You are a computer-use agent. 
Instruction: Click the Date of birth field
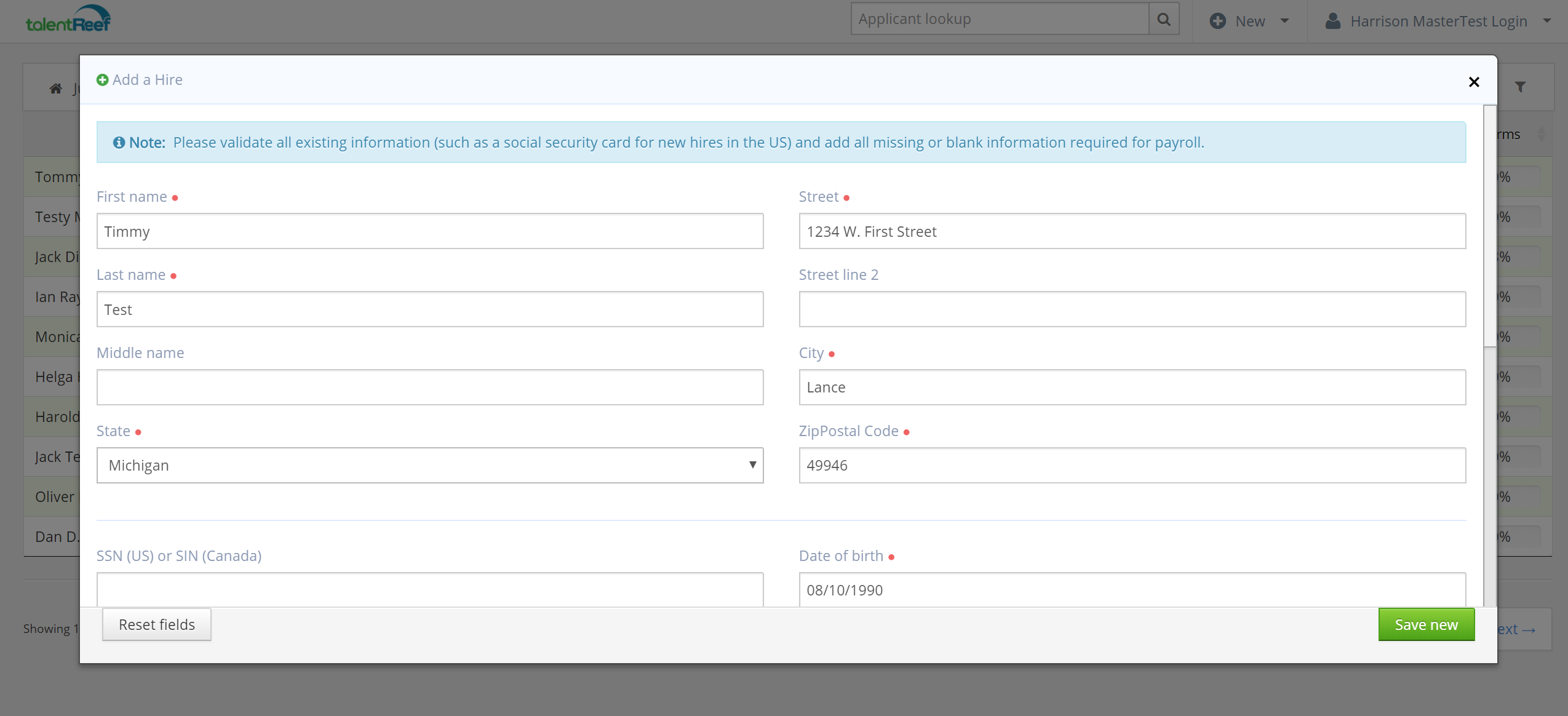pos(1132,589)
